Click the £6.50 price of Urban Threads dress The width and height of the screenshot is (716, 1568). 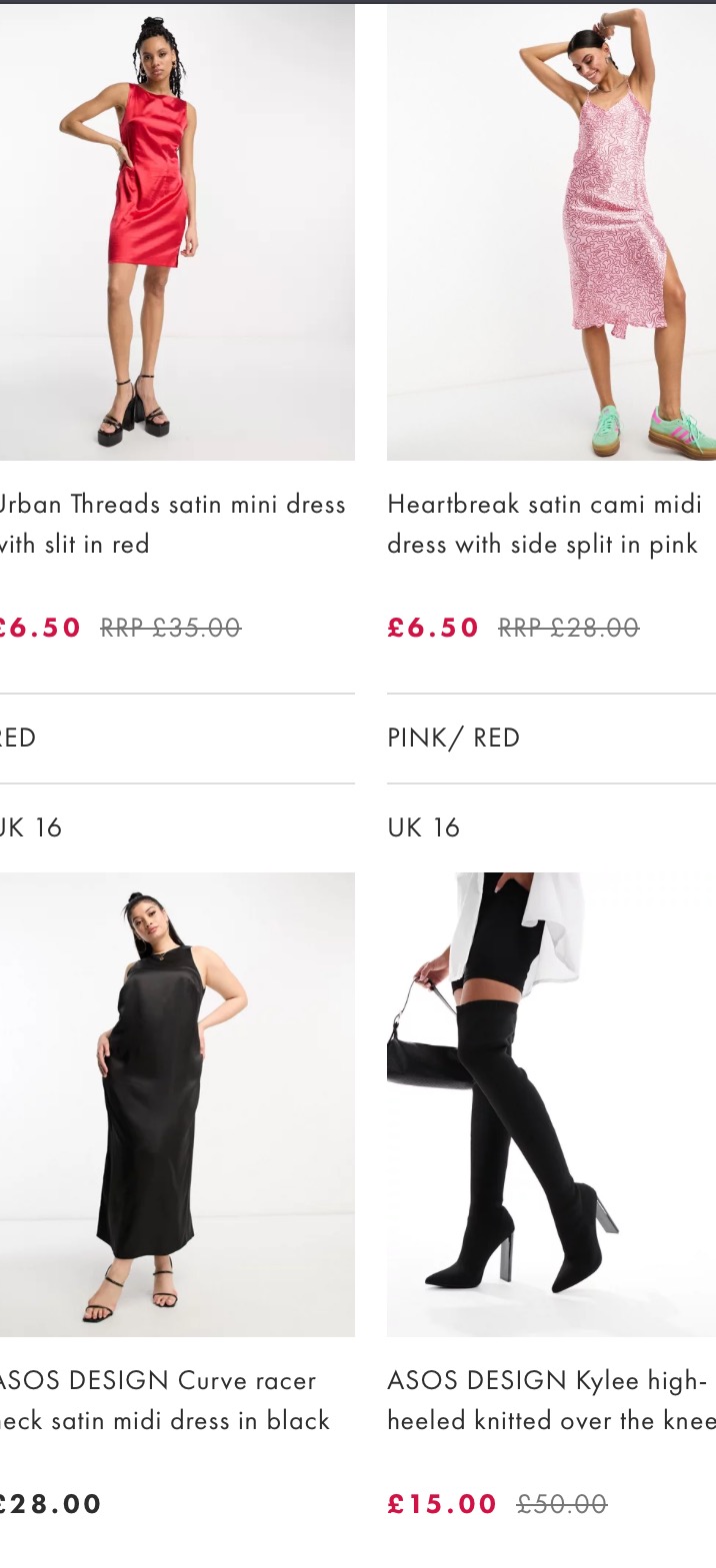point(40,628)
